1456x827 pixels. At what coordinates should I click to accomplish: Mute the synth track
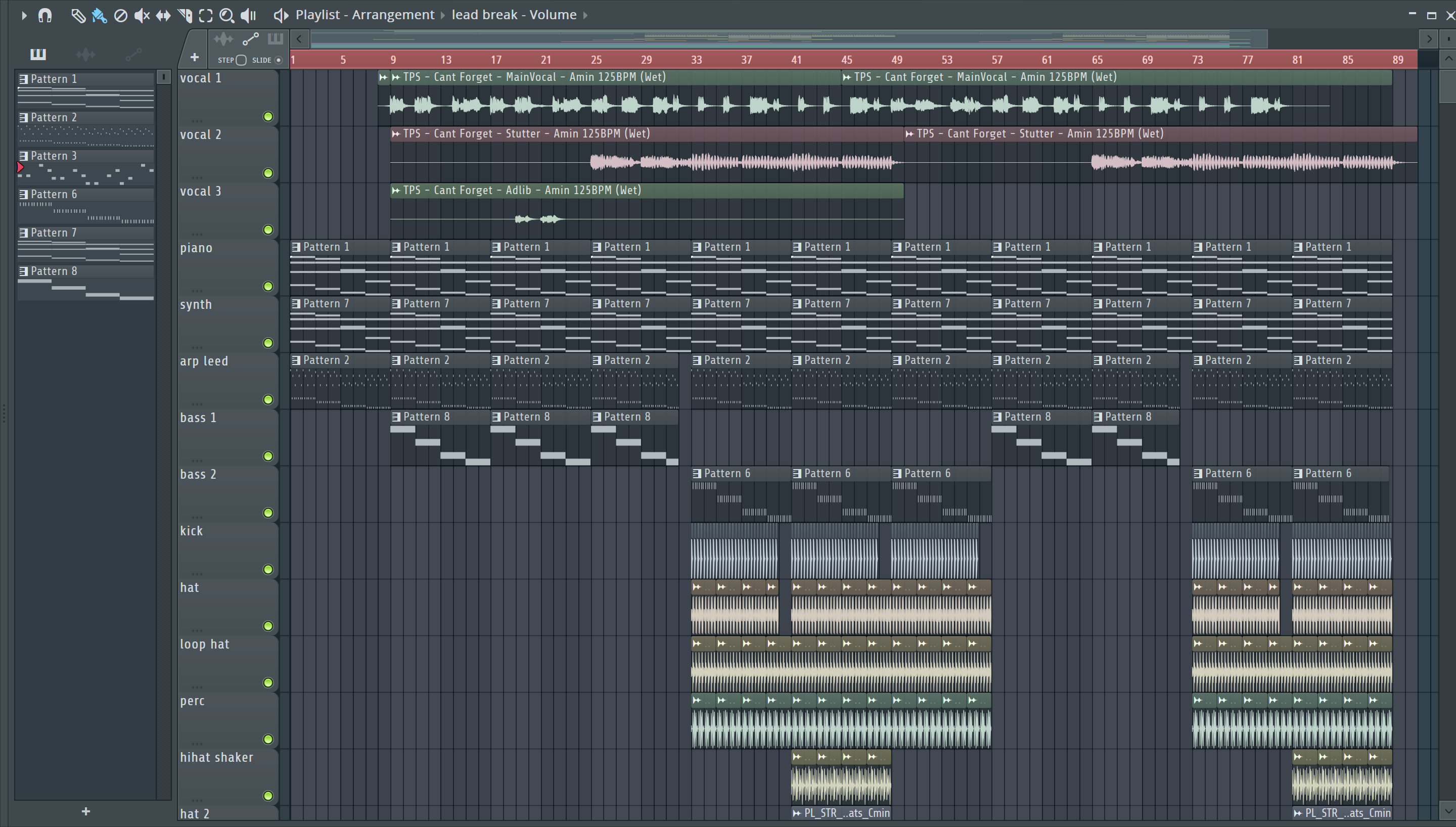point(268,343)
